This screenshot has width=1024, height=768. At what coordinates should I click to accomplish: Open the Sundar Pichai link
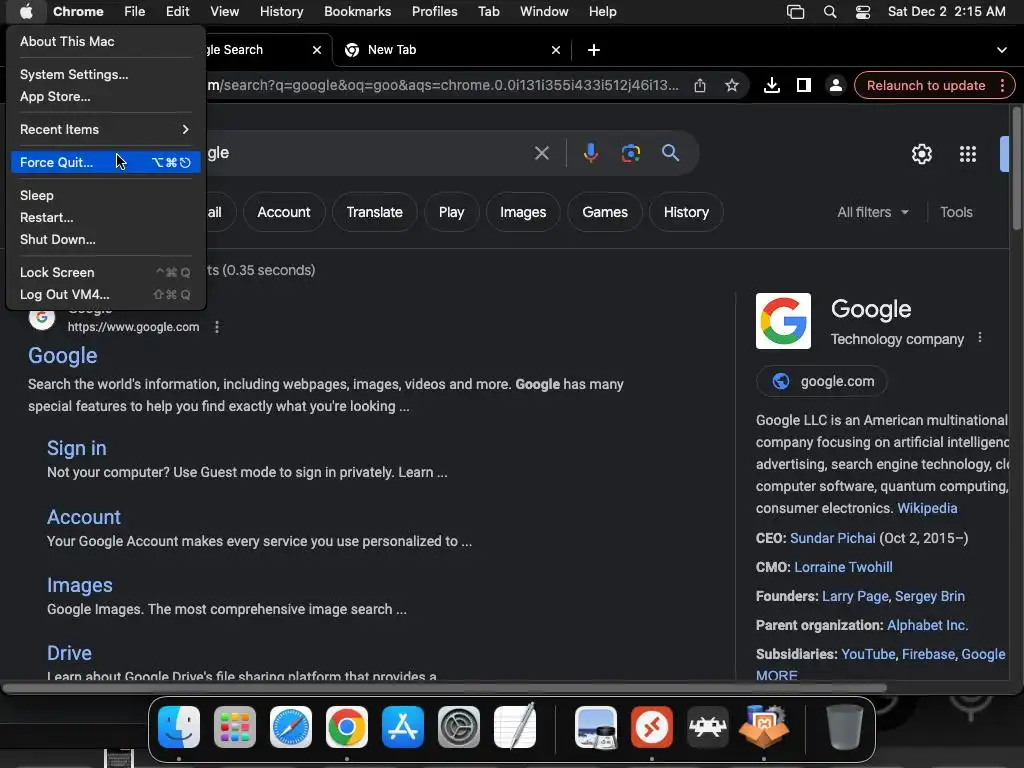[x=832, y=538]
